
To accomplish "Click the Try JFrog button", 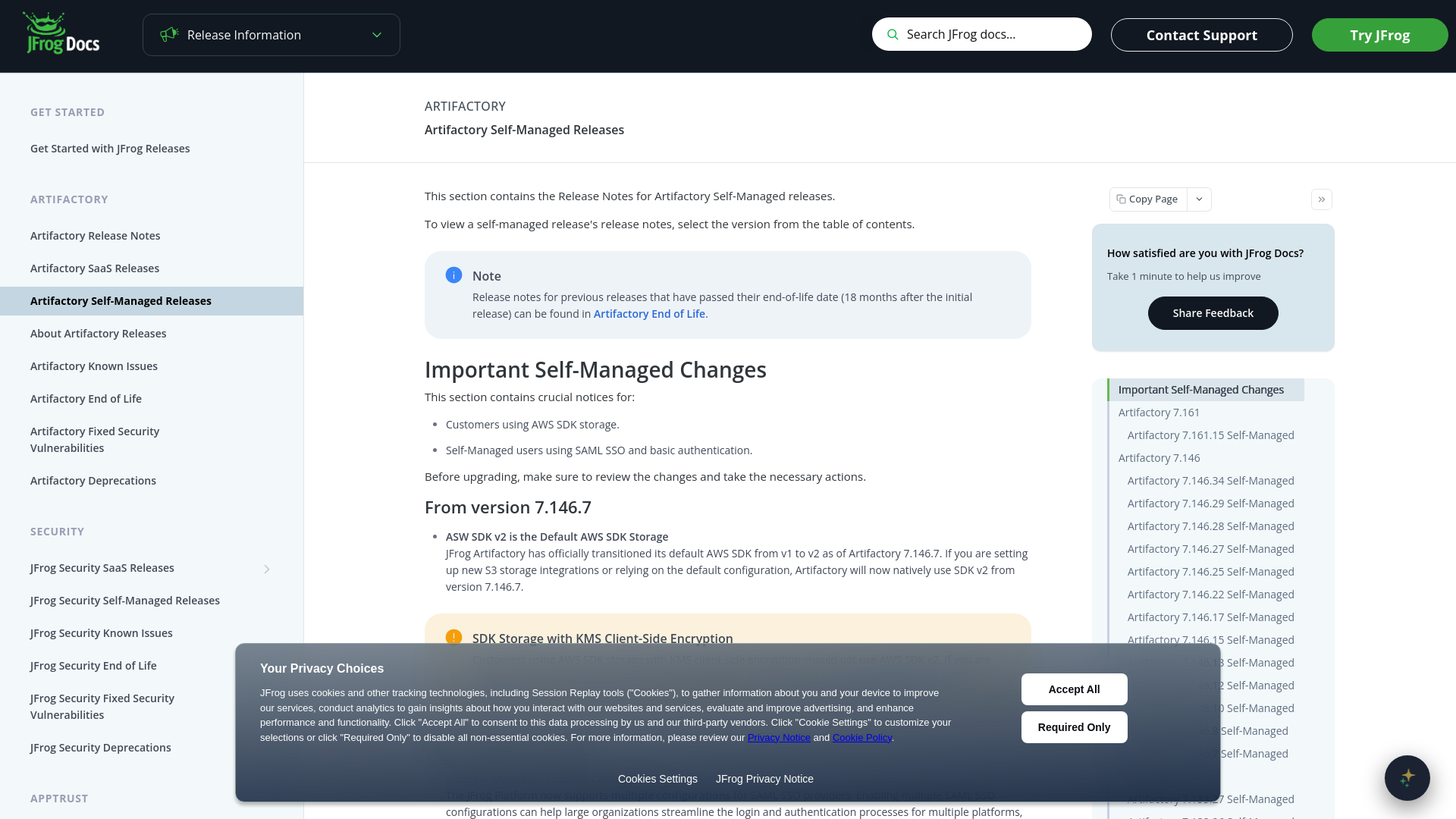I will pos(1380,35).
